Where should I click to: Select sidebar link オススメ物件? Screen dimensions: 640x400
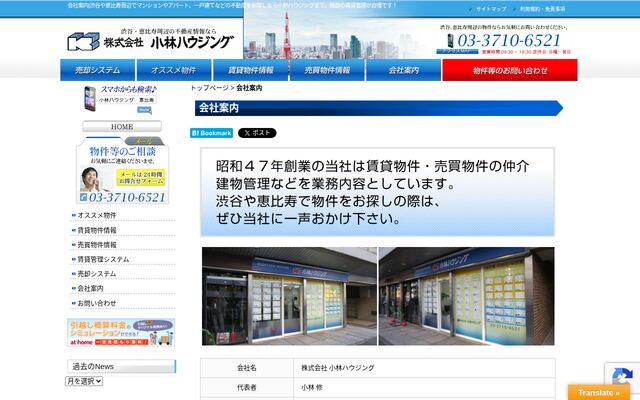coord(97,215)
